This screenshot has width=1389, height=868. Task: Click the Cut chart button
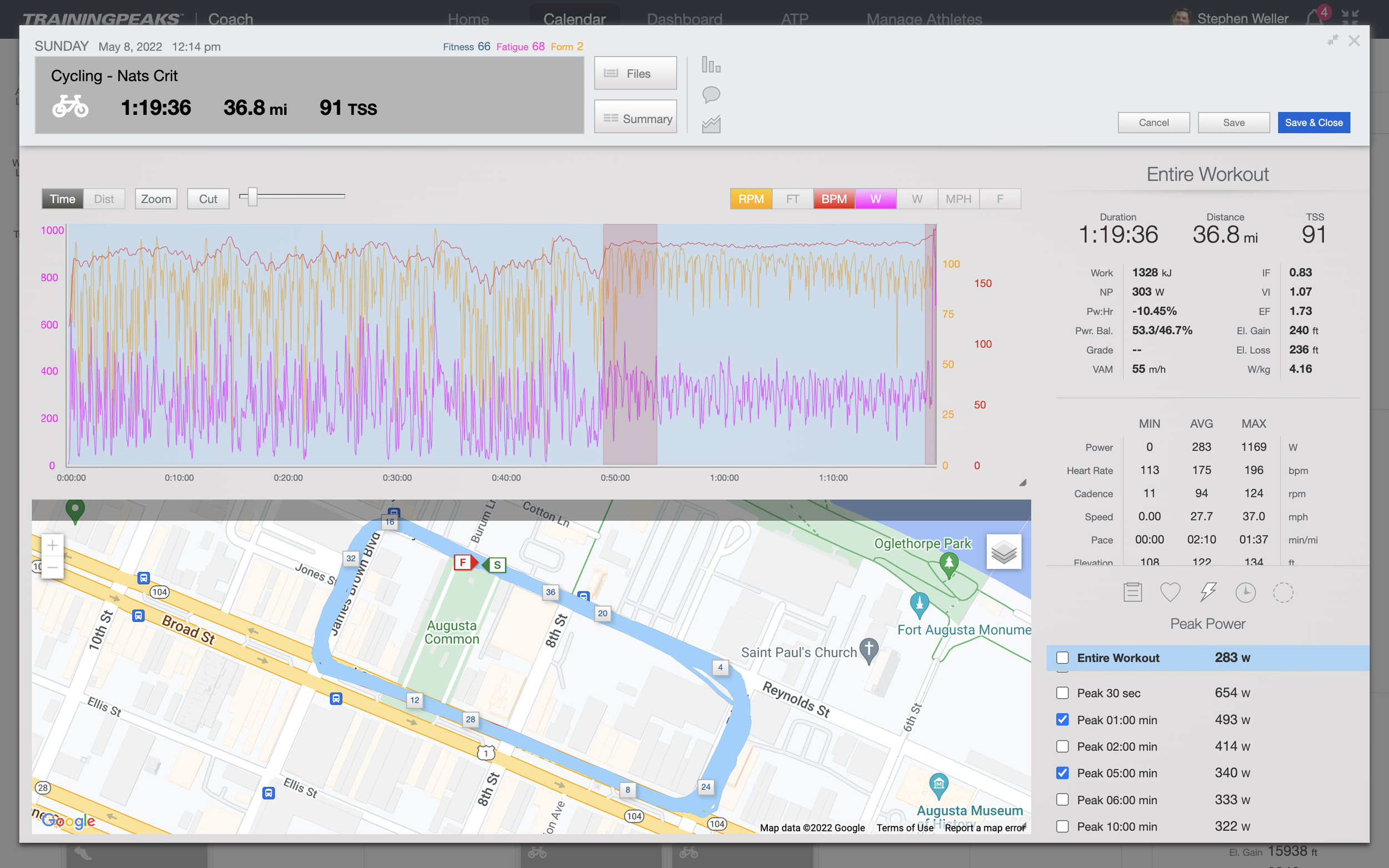[208, 199]
